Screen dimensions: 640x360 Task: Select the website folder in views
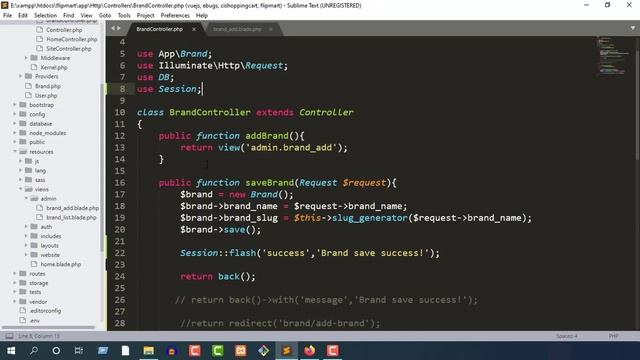[50, 255]
